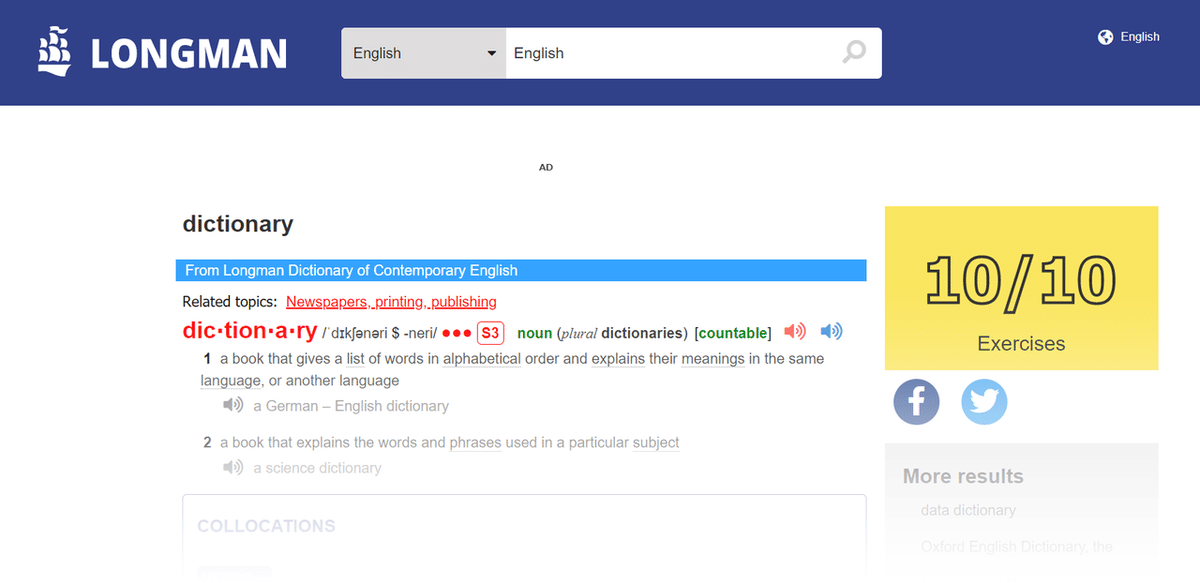This screenshot has width=1200, height=583.
Task: Open 'Oxford English Dictionary, the' result
Action: coord(1016,547)
